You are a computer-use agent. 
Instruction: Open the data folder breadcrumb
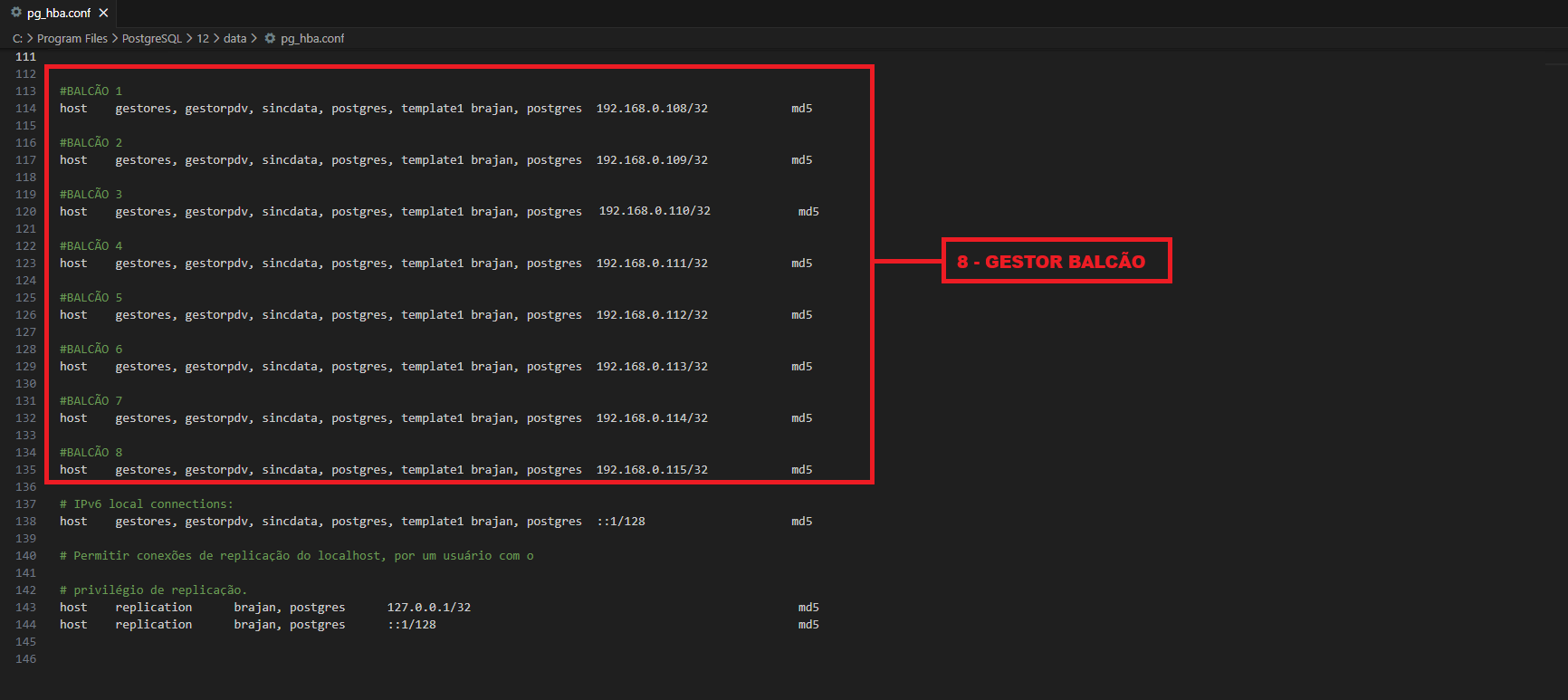click(x=234, y=38)
